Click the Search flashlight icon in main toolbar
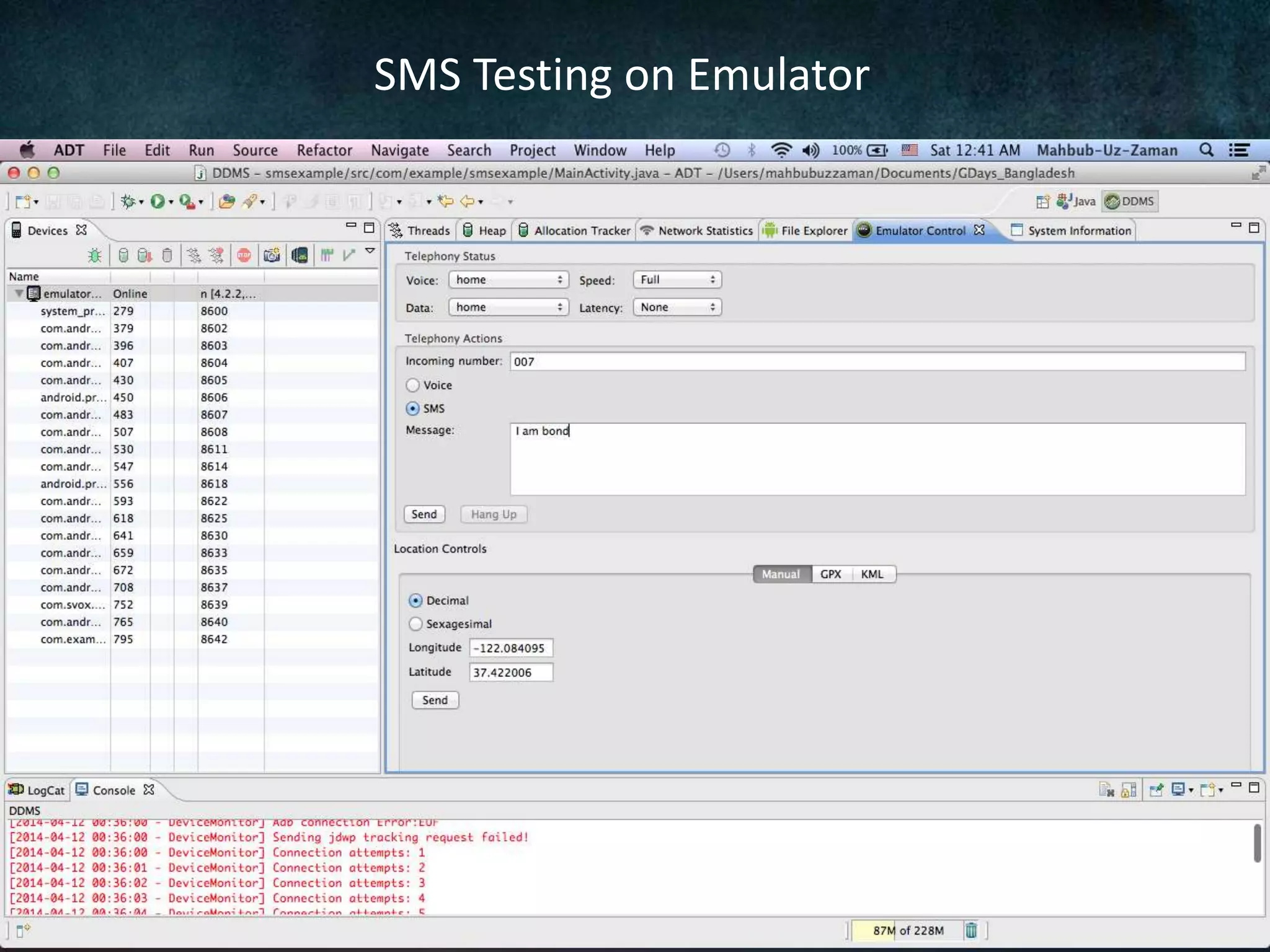This screenshot has width=1270, height=952. pyautogui.click(x=250, y=201)
